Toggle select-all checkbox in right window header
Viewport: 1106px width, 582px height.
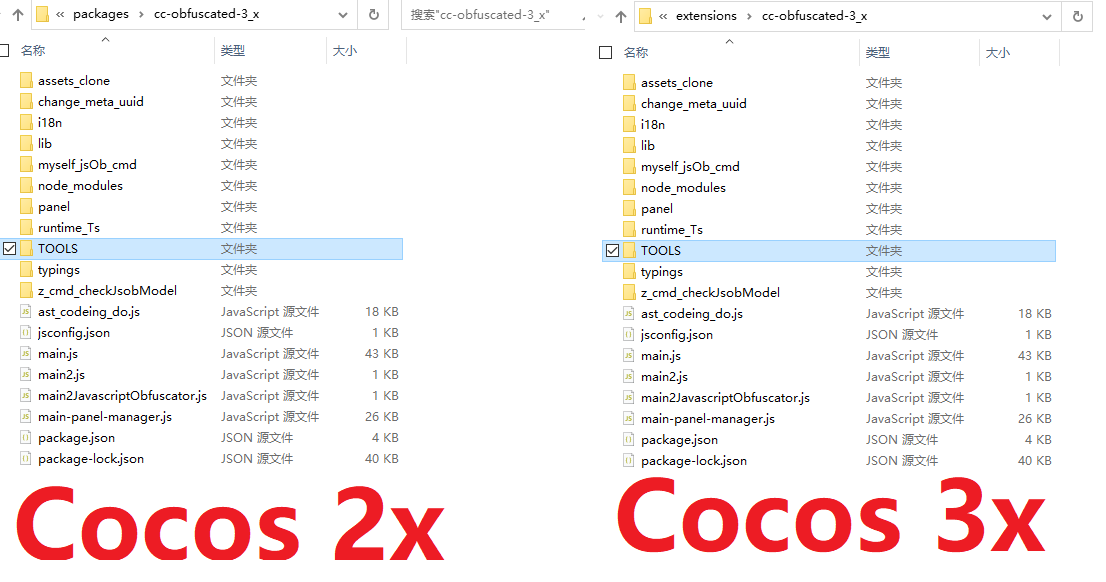(x=605, y=53)
